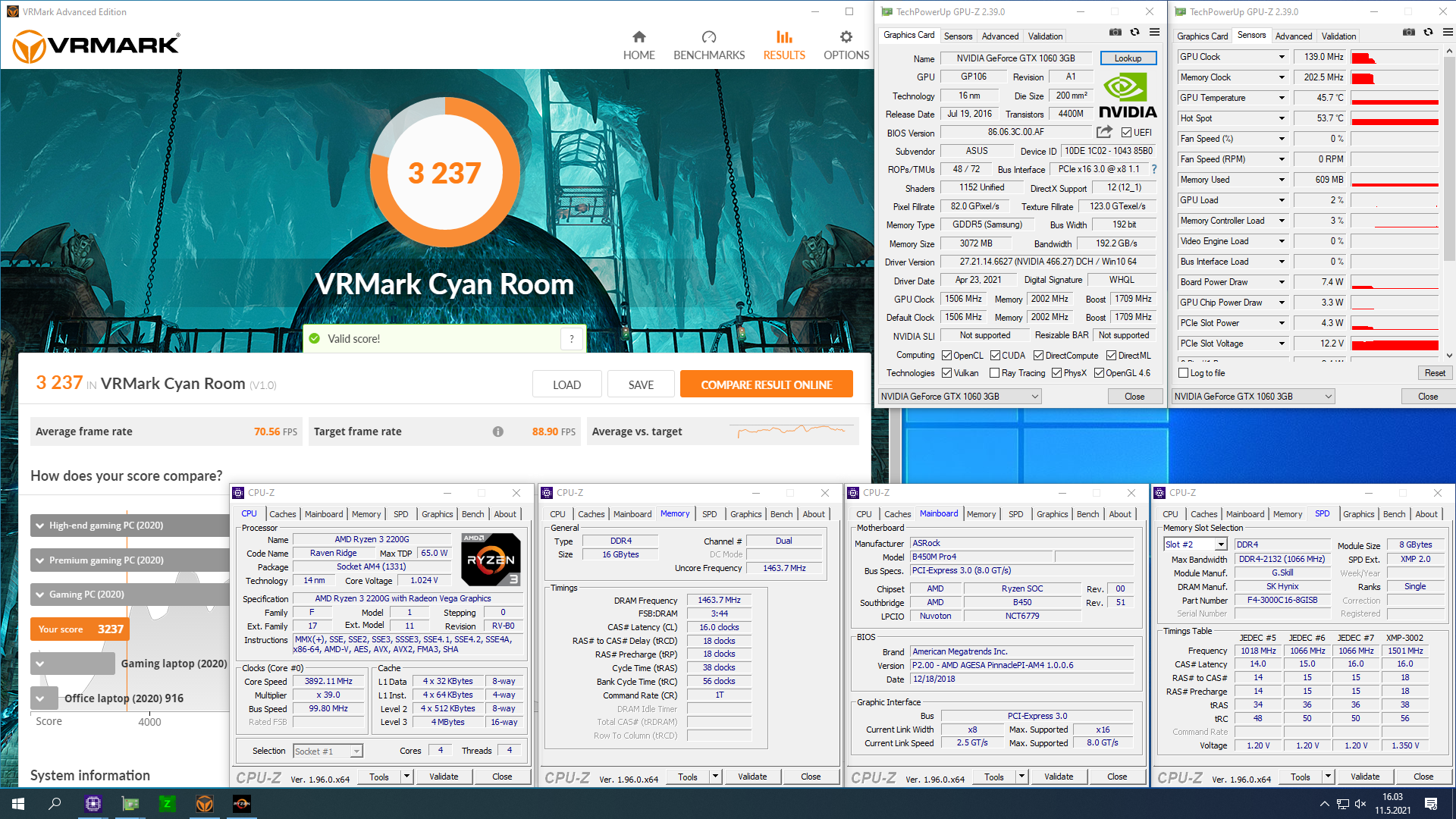1456x819 pixels.
Task: Click the green Z taskbar icon
Action: click(168, 804)
